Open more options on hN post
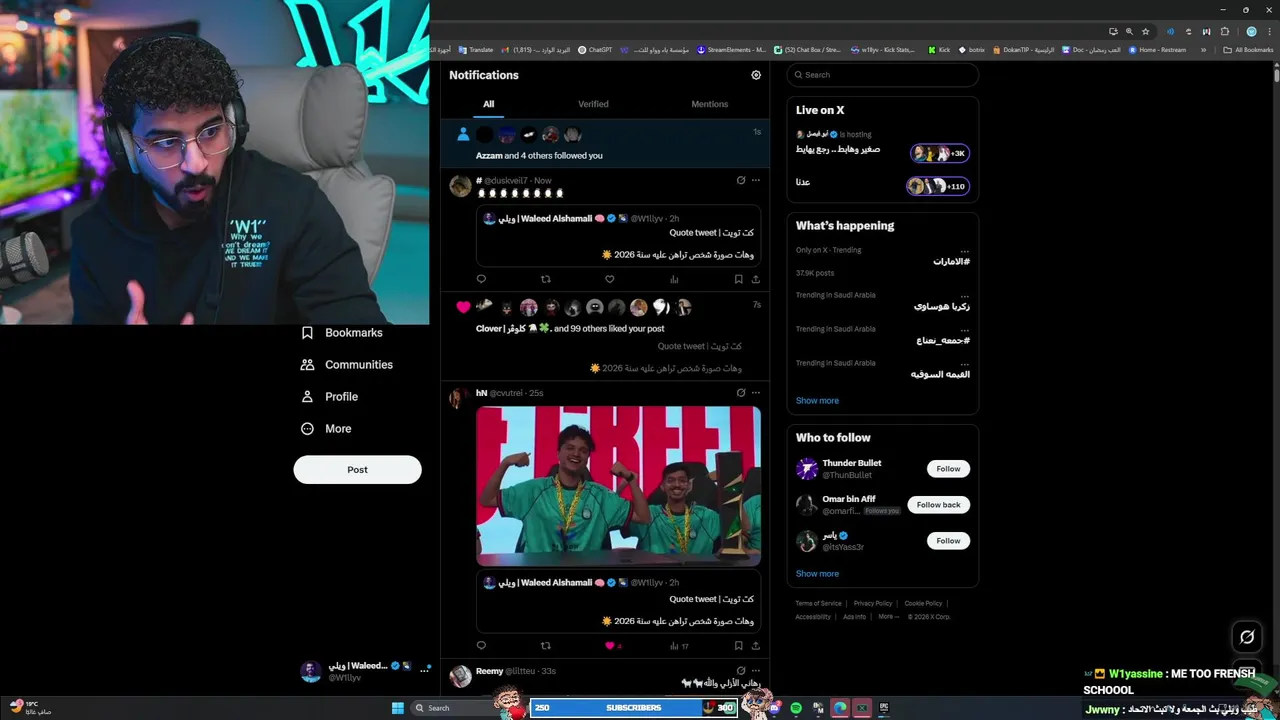This screenshot has height=720, width=1280. pos(755,393)
